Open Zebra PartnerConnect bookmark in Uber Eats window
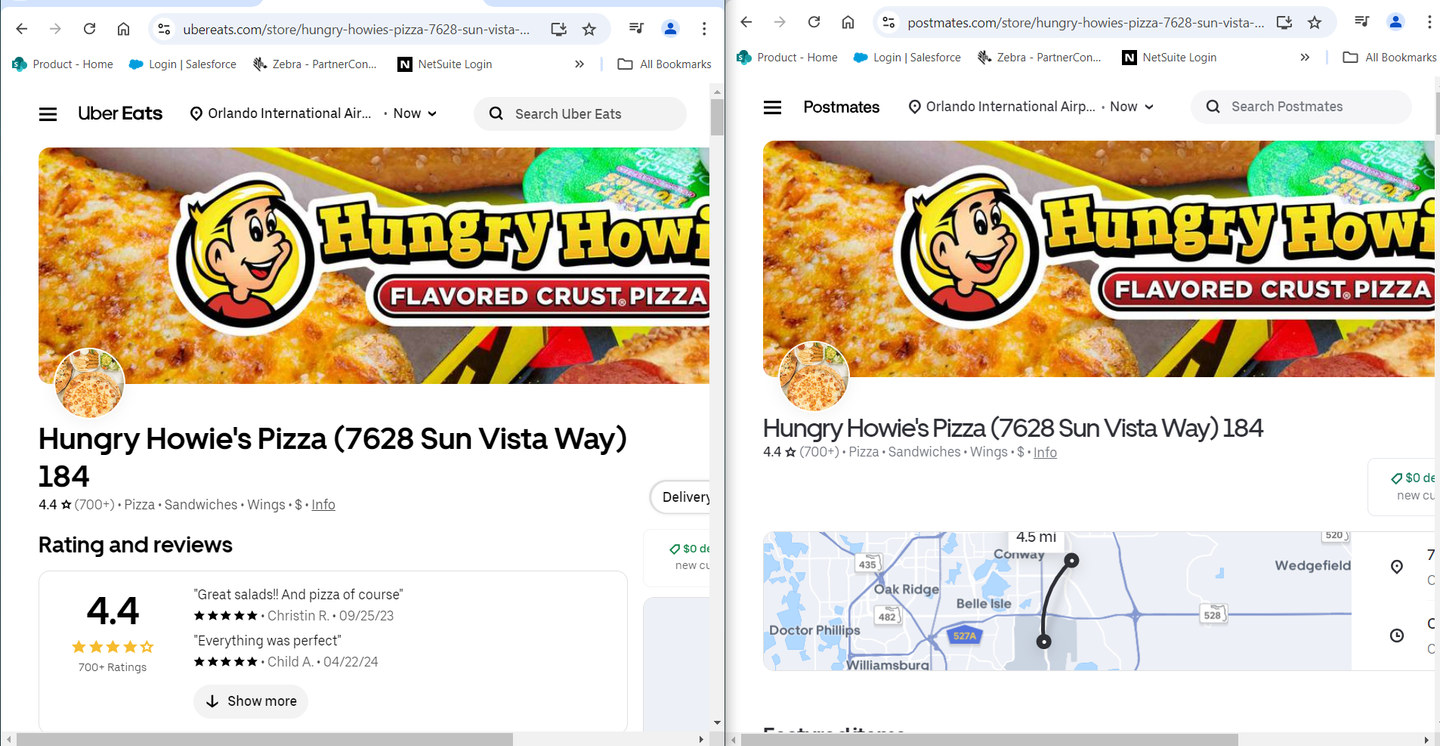 [x=314, y=64]
